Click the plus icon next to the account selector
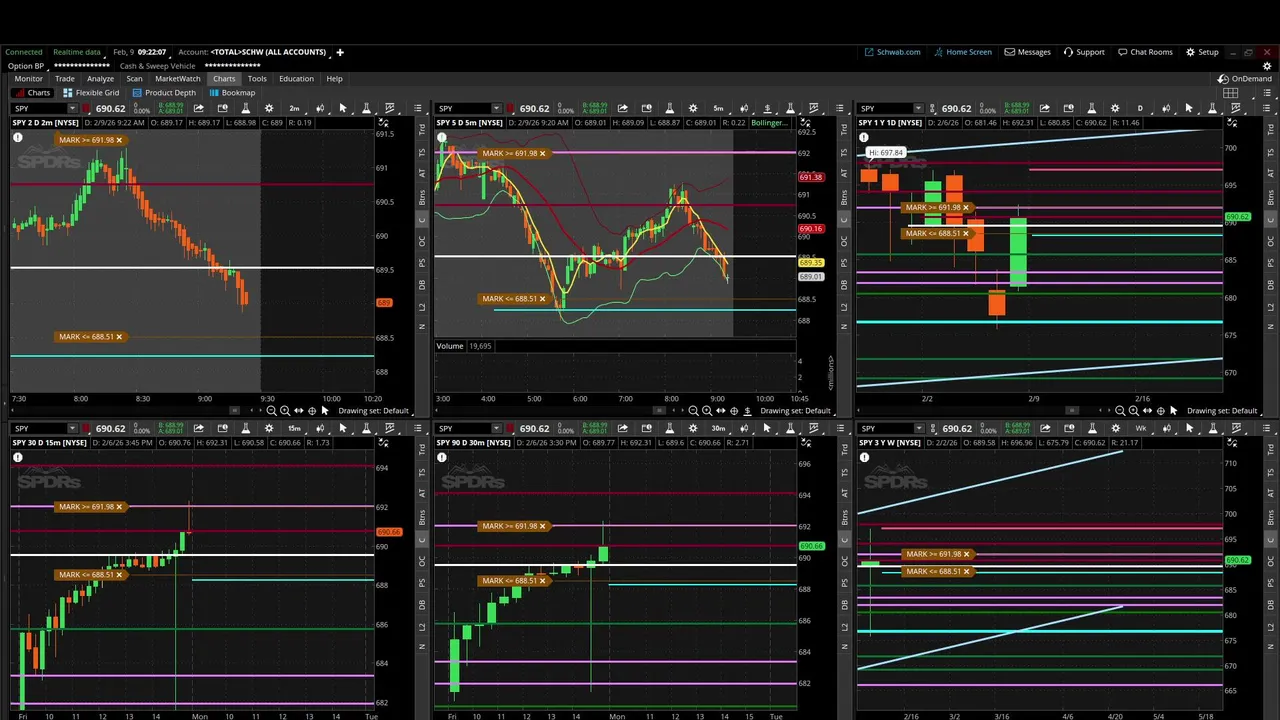This screenshot has height=720, width=1280. (339, 52)
